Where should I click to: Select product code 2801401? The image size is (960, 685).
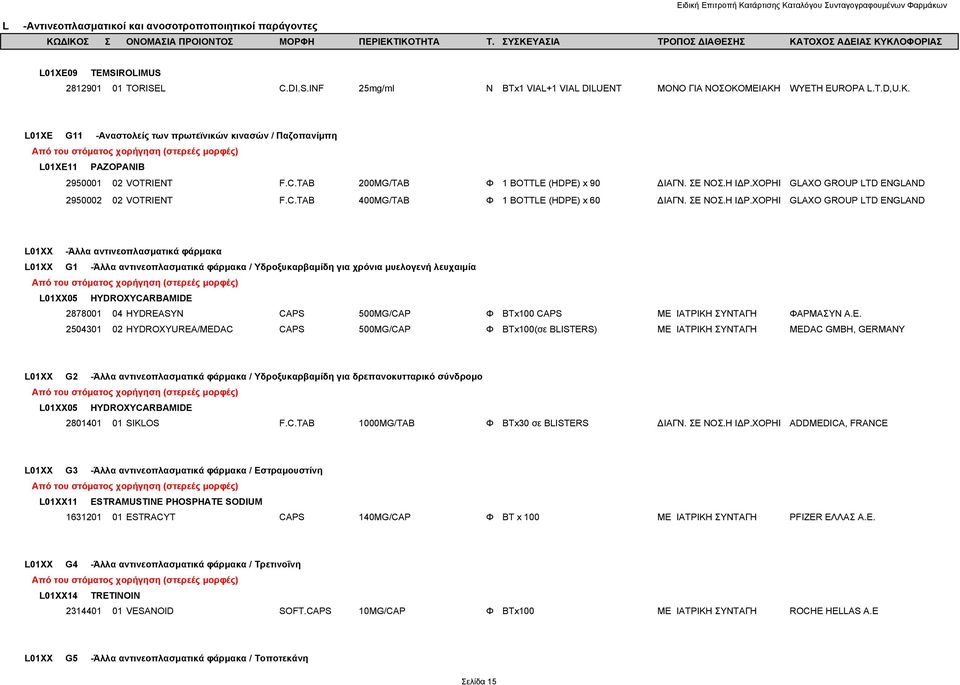coord(84,423)
